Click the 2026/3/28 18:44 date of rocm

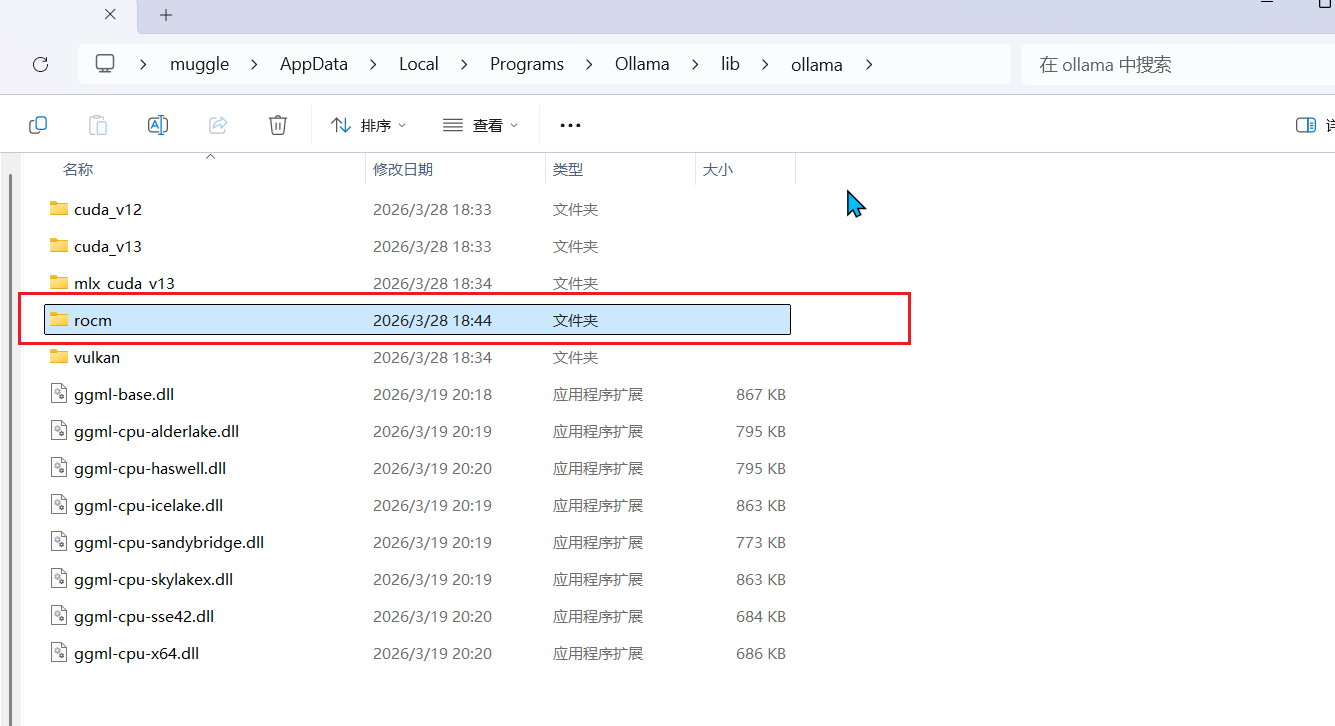(x=432, y=320)
